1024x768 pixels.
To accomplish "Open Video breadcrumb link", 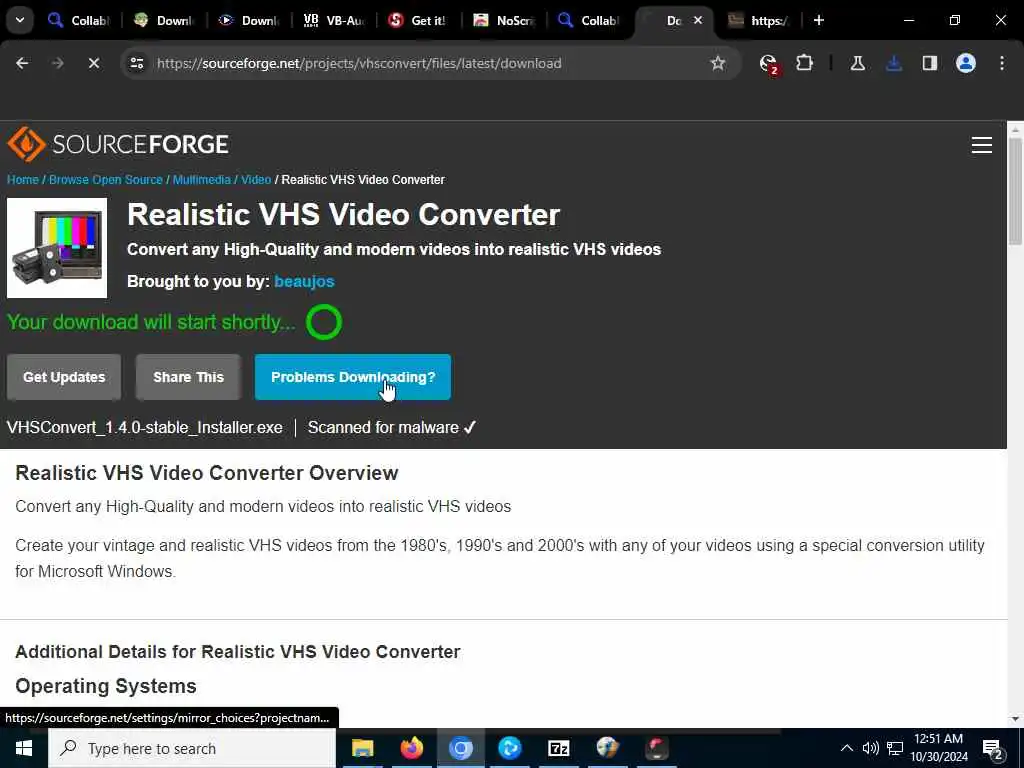I will [256, 180].
